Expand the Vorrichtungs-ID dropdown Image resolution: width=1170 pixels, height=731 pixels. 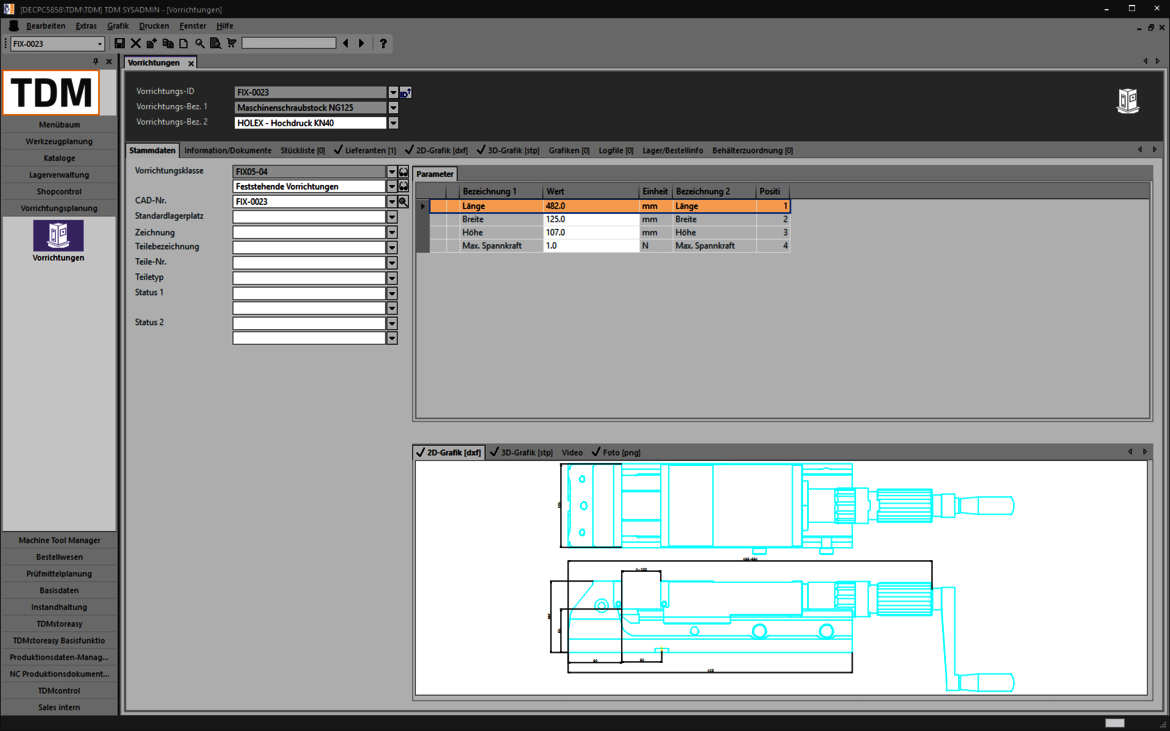click(x=393, y=92)
